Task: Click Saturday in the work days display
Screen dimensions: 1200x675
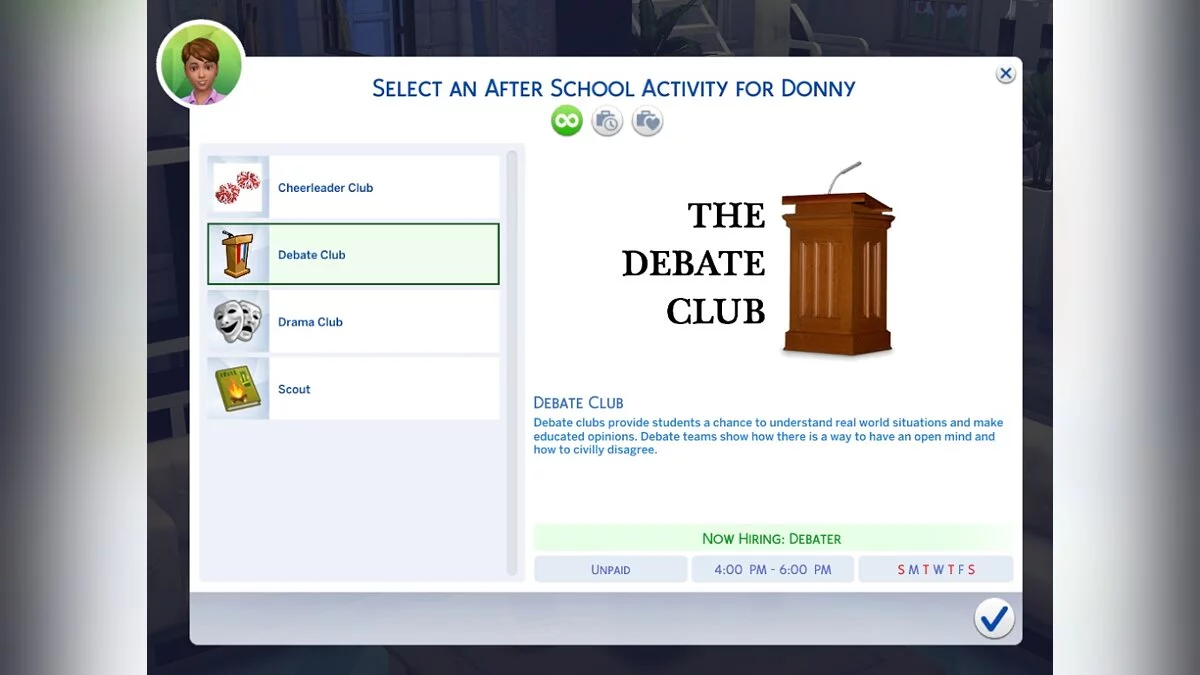Action: (972, 568)
